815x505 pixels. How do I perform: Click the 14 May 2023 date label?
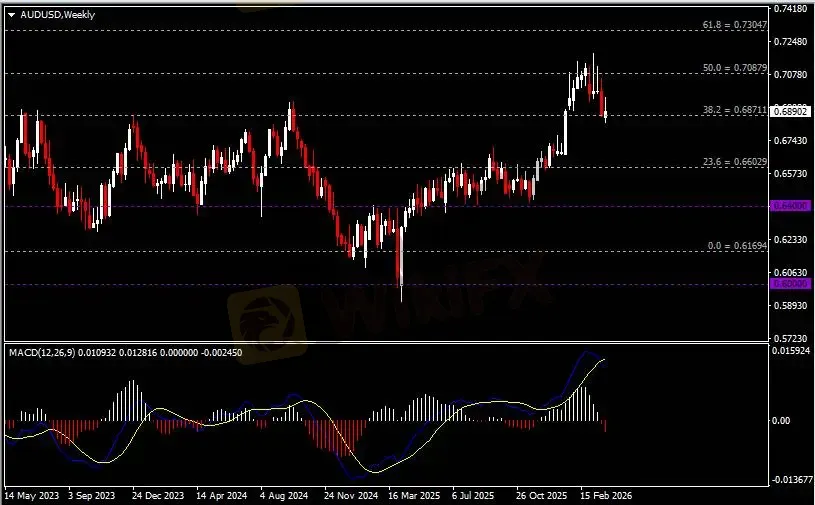30,495
